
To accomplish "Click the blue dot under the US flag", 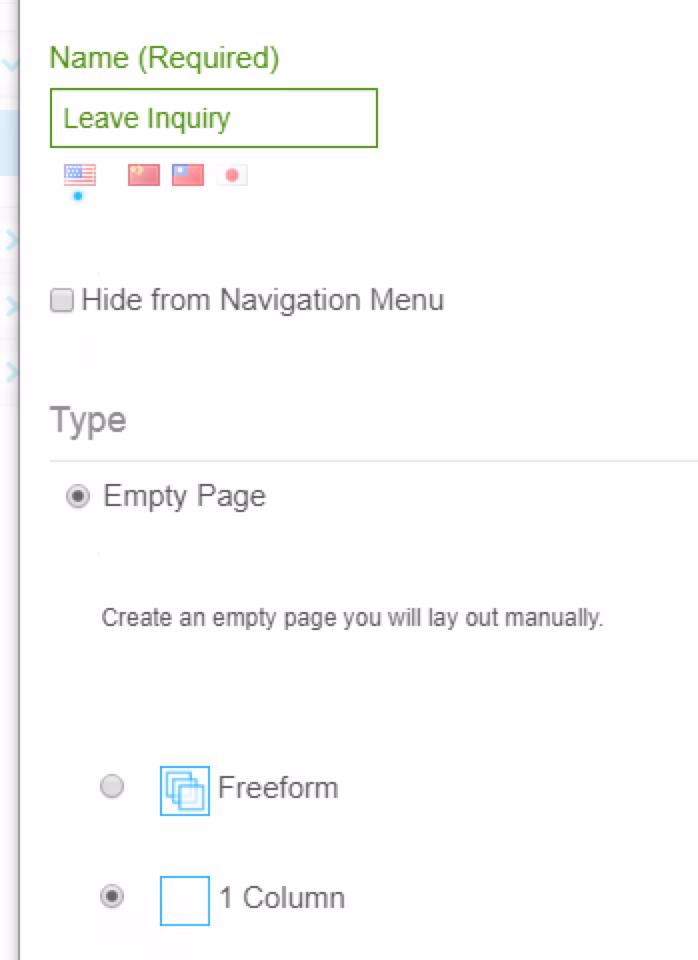I will point(78,196).
